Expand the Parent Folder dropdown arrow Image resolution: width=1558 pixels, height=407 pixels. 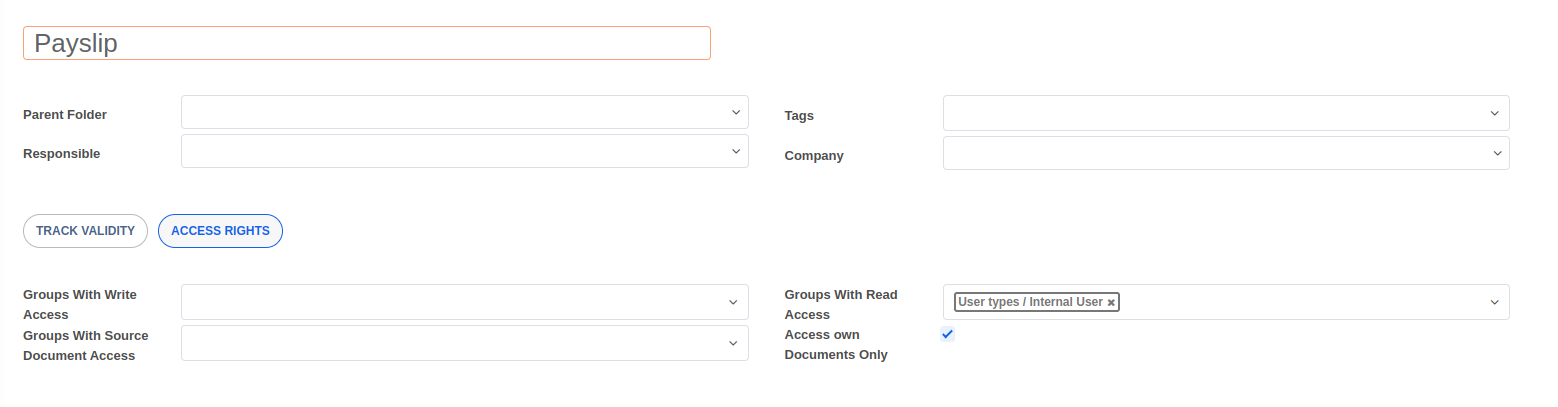[736, 112]
